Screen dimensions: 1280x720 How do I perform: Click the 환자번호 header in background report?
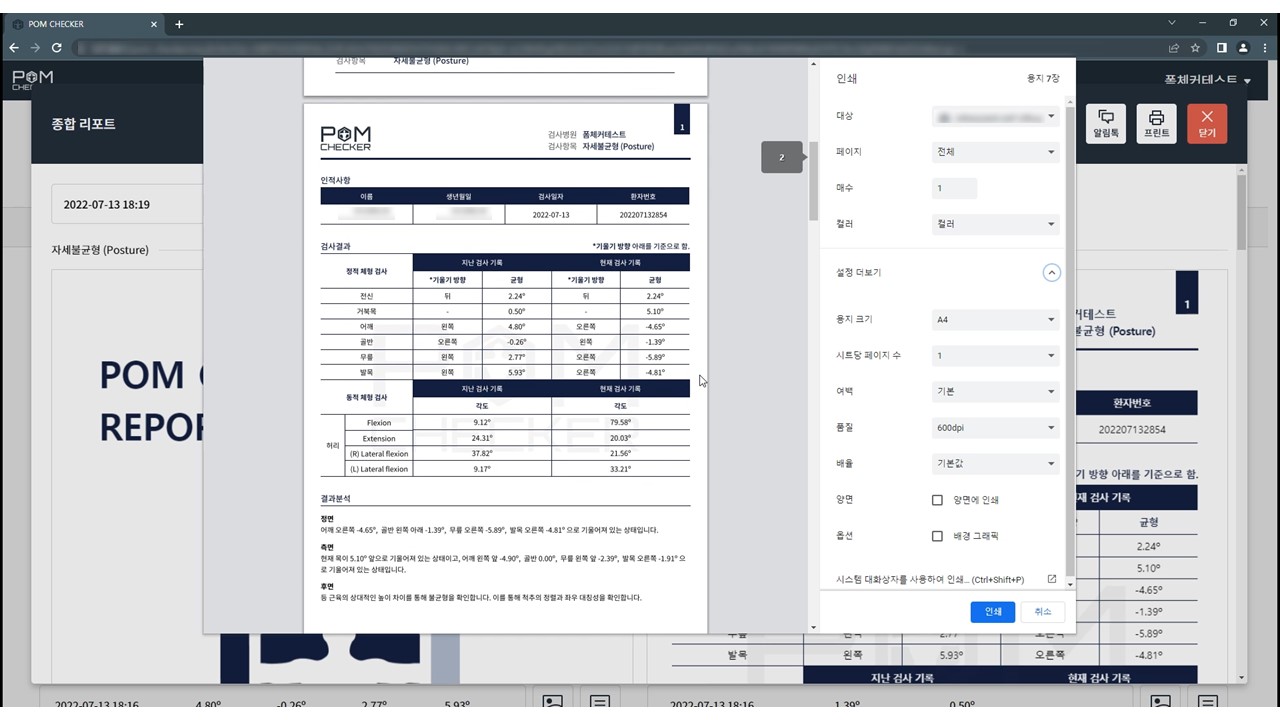tap(1131, 403)
